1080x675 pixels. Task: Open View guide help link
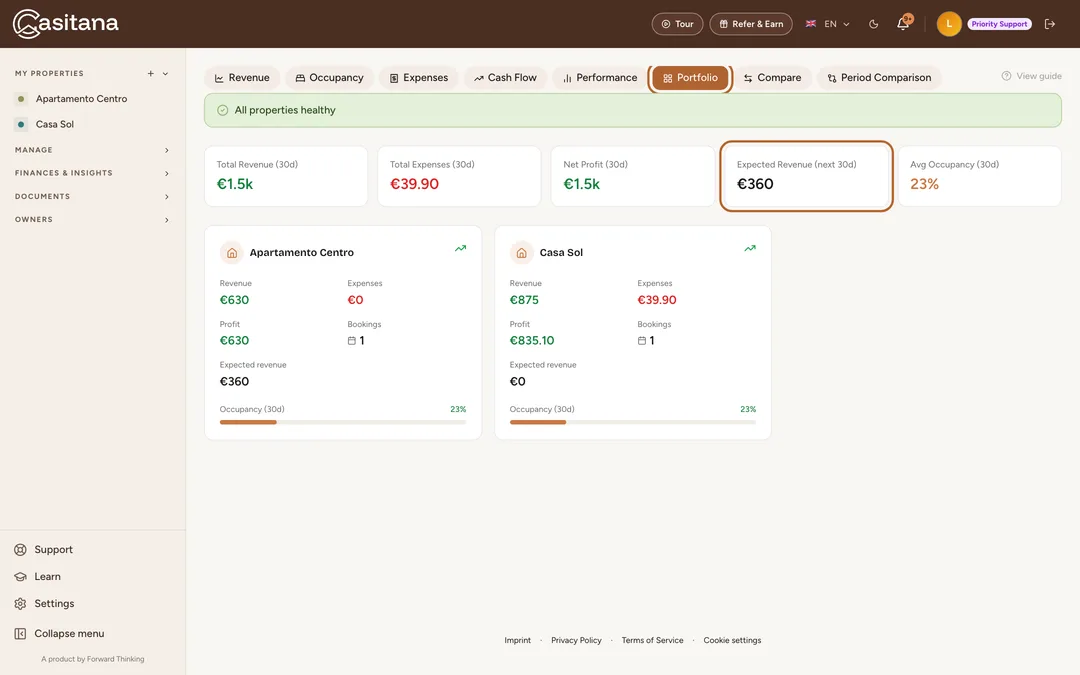[x=1031, y=76]
